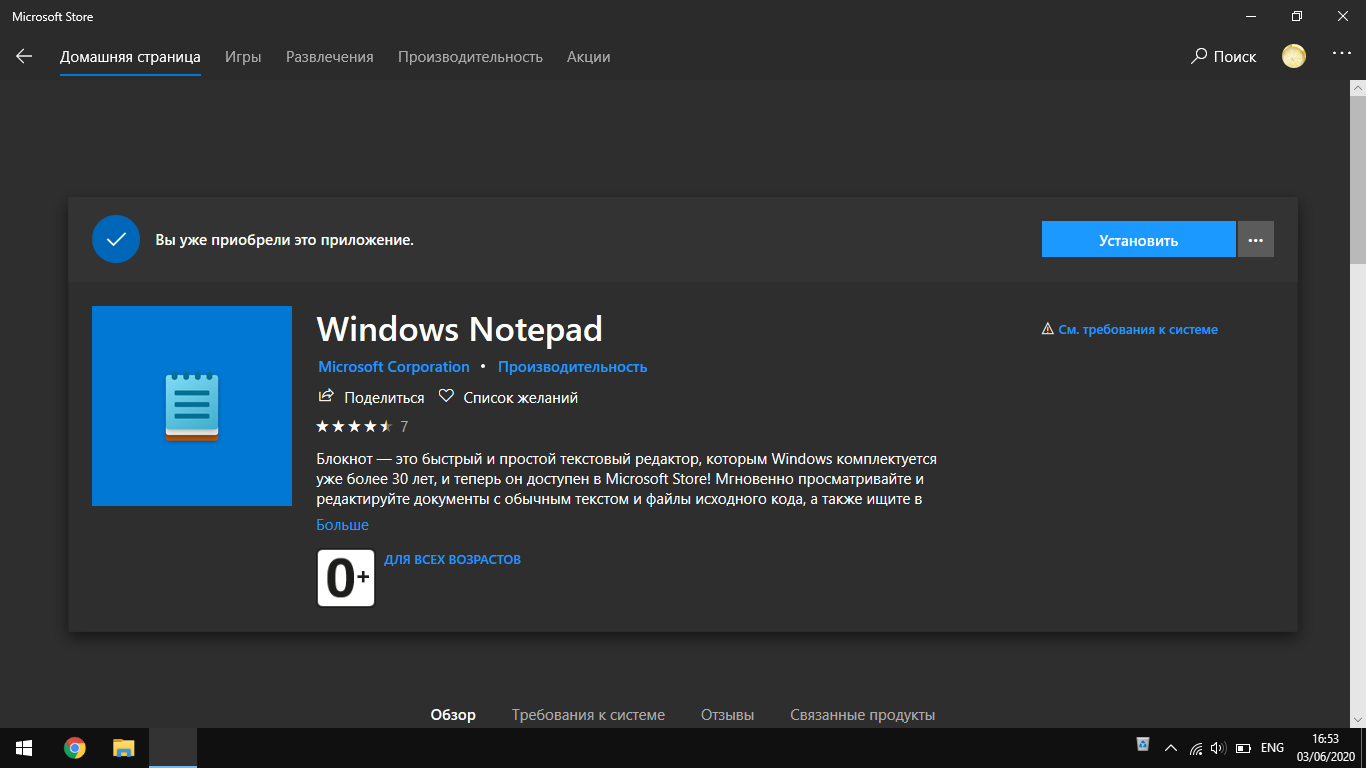Click the recycle bin icon in the tray
Image resolution: width=1366 pixels, height=768 pixels.
pyautogui.click(x=1143, y=744)
